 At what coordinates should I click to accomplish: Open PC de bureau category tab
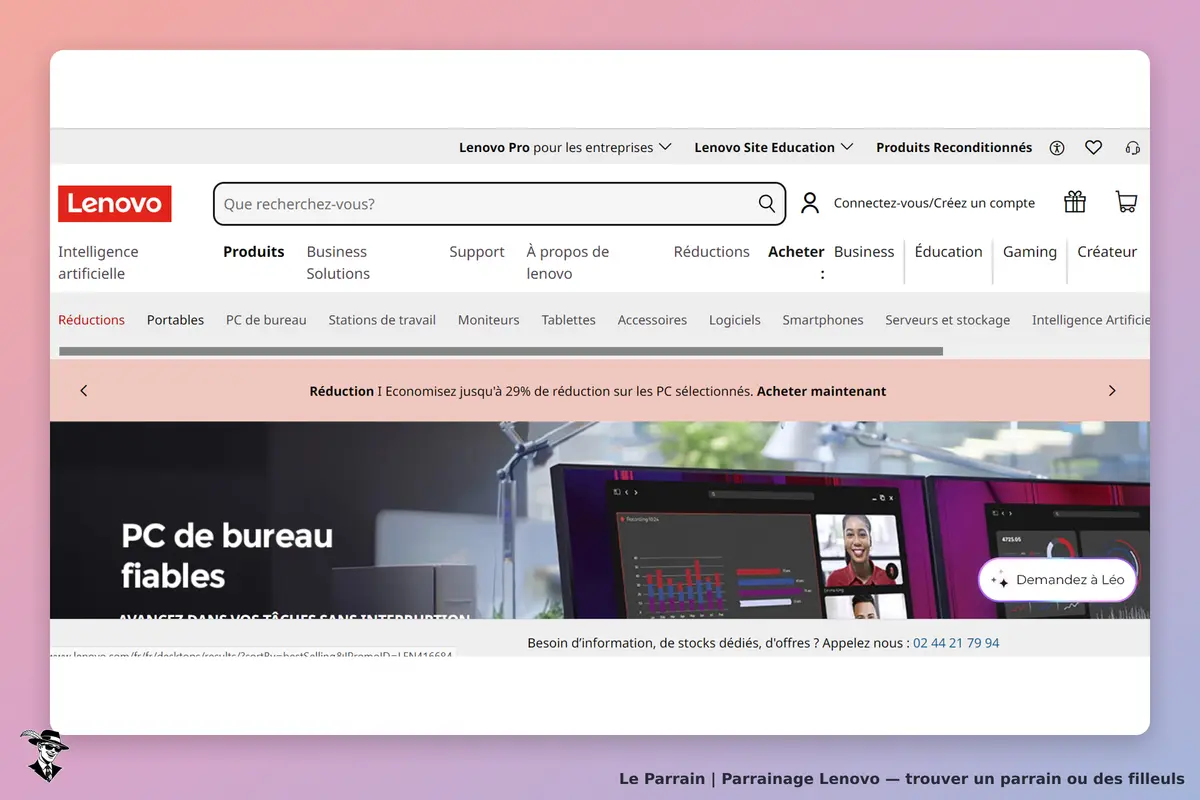(x=266, y=320)
